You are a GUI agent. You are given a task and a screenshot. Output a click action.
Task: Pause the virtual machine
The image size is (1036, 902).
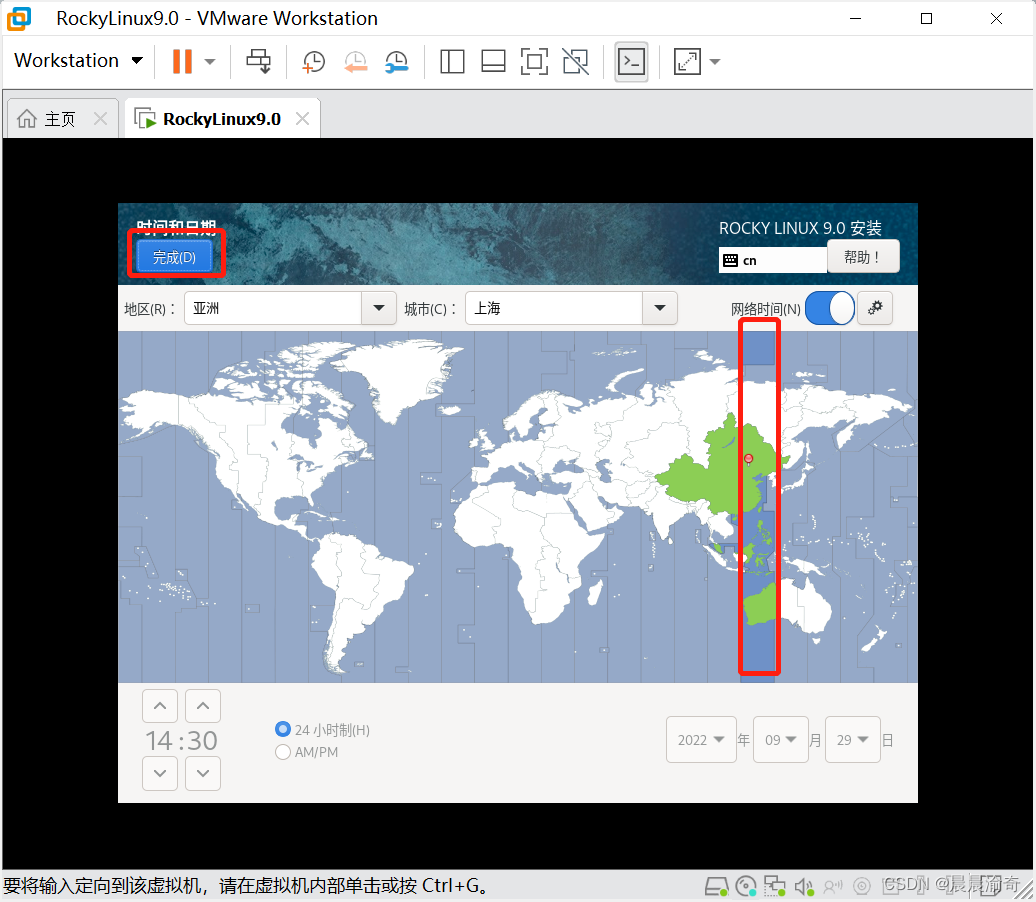(182, 61)
